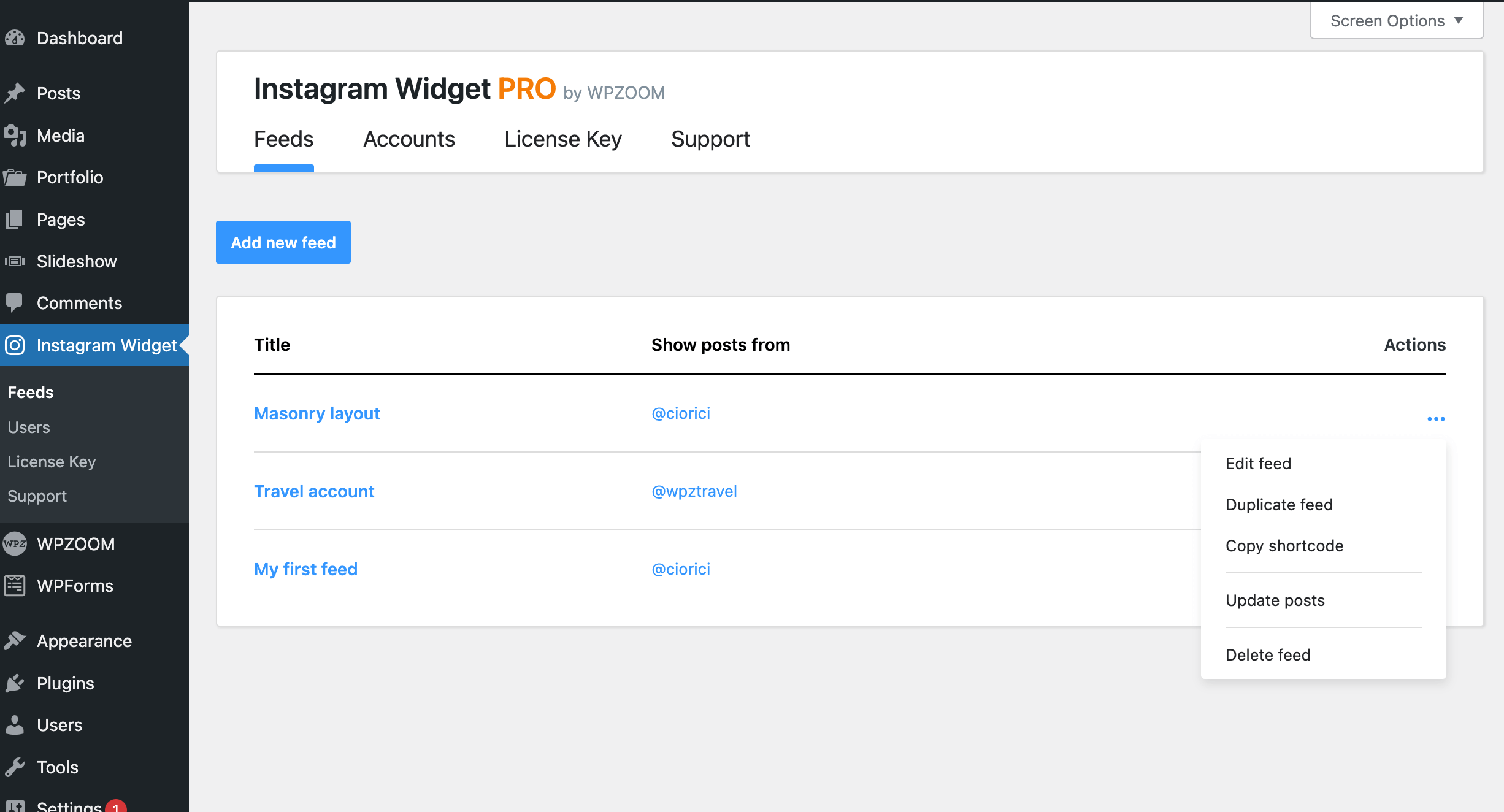Click the Dashboard gauge icon in sidebar
The image size is (1504, 812).
[x=15, y=38]
